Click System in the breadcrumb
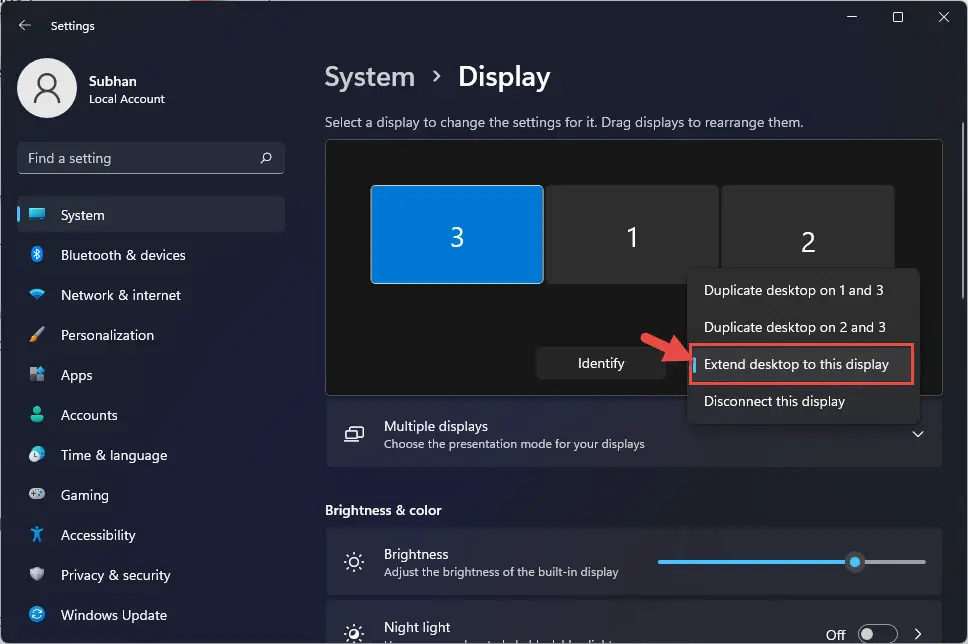968x644 pixels. 370,77
